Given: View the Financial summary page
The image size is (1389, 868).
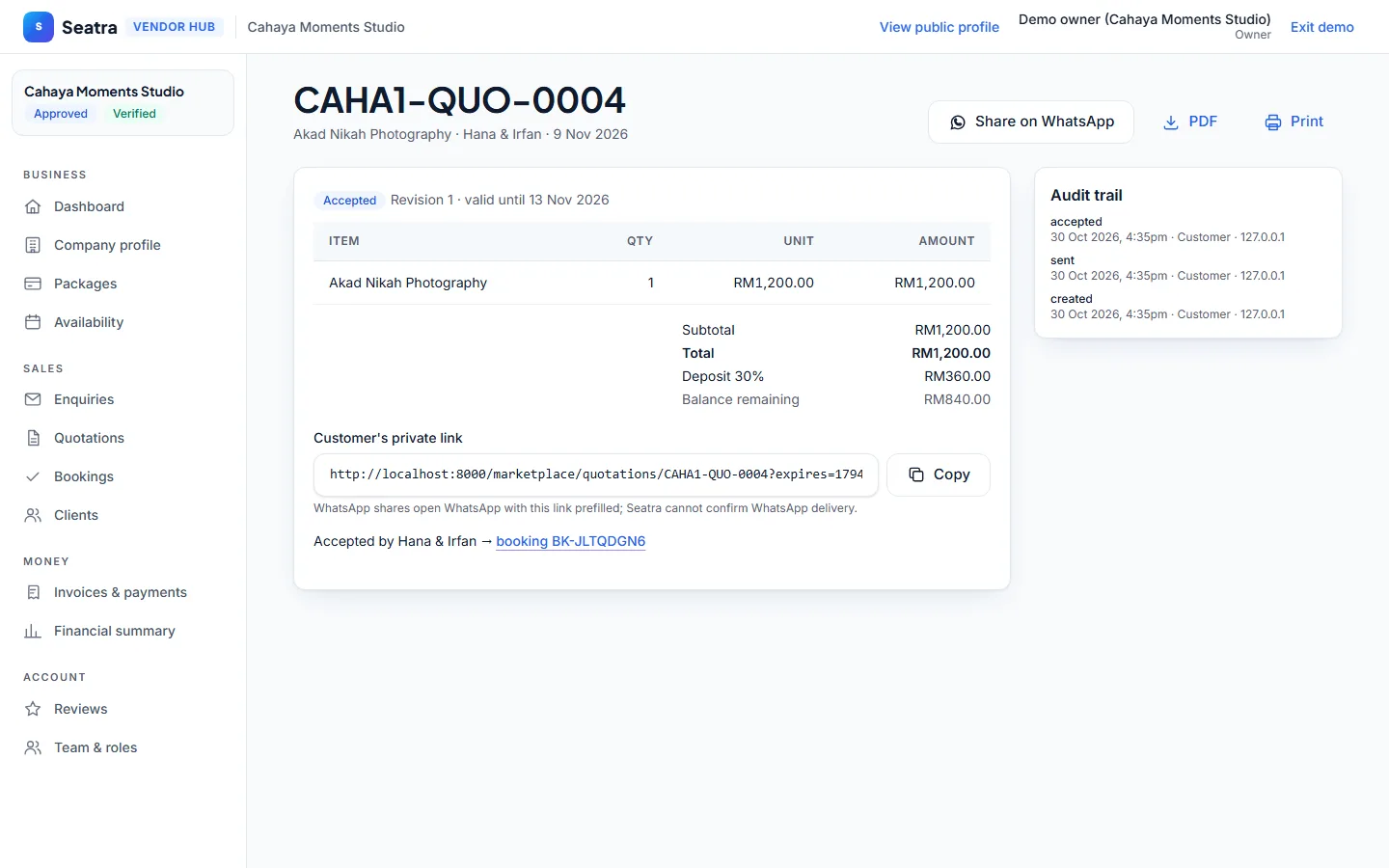Looking at the screenshot, I should [123, 631].
